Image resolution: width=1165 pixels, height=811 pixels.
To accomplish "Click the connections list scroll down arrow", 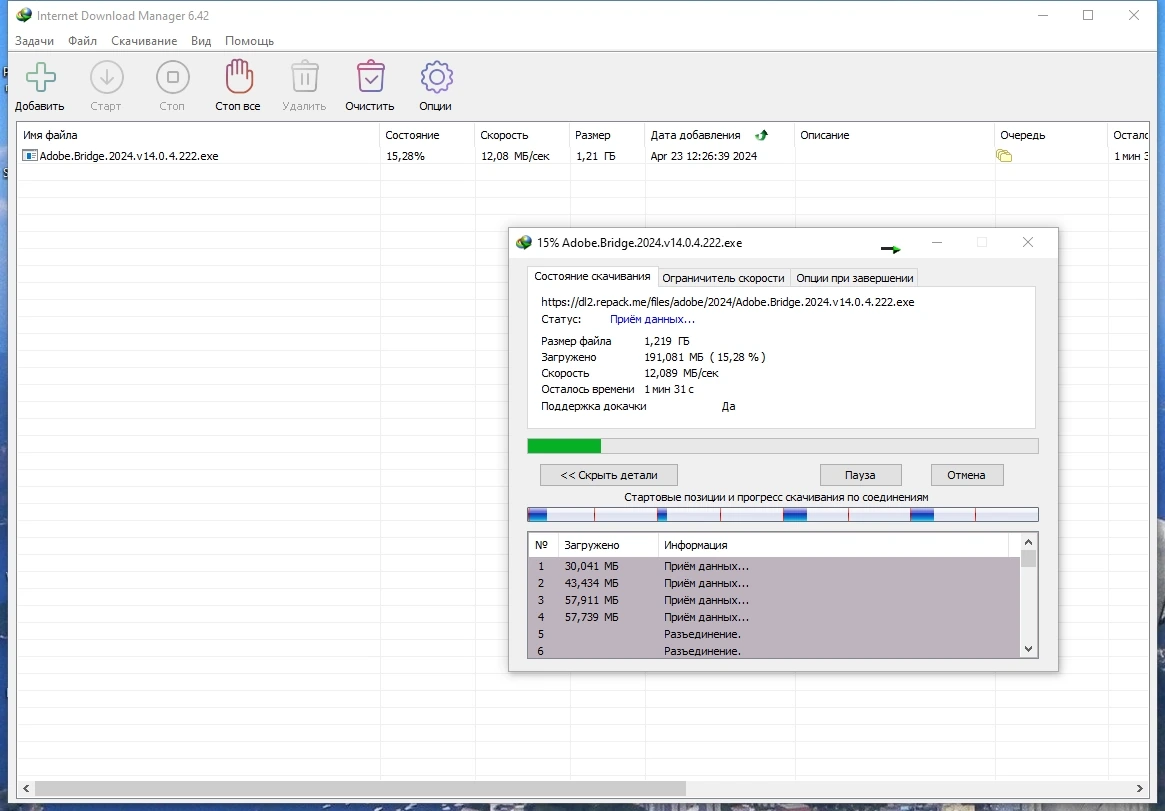I will pos(1028,648).
